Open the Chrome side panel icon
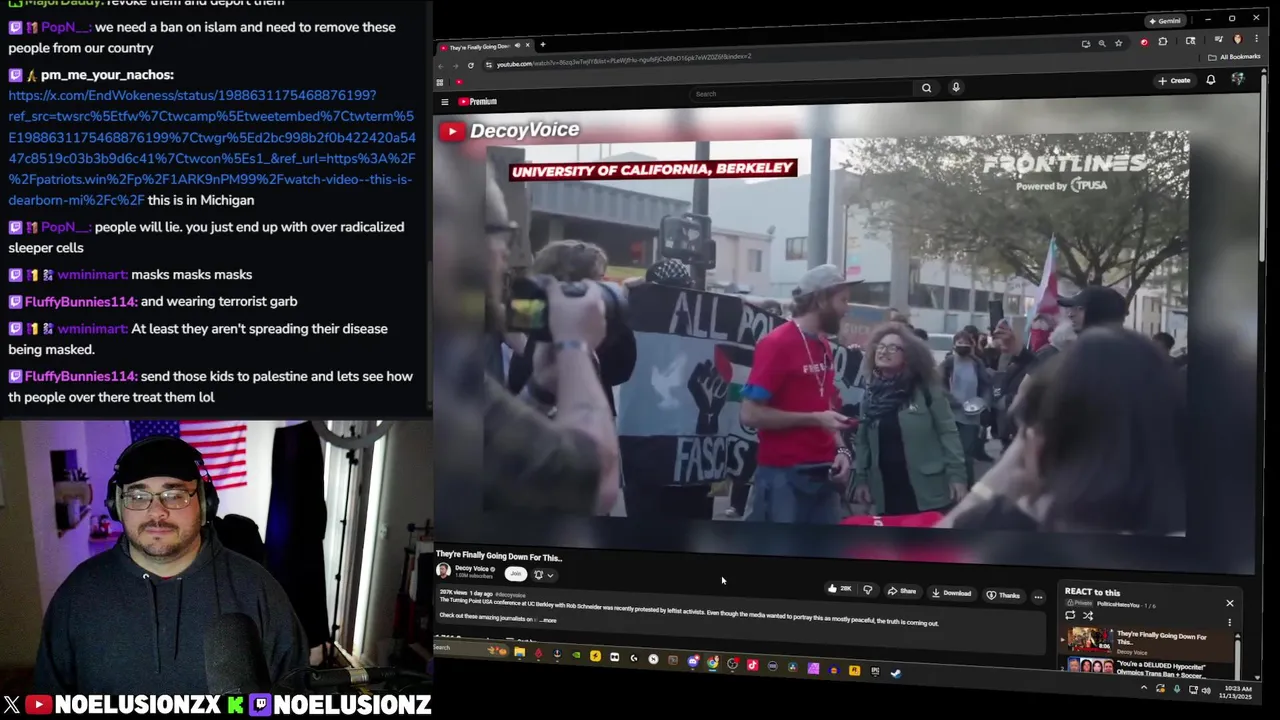This screenshot has width=1280, height=720. pos(1190,40)
